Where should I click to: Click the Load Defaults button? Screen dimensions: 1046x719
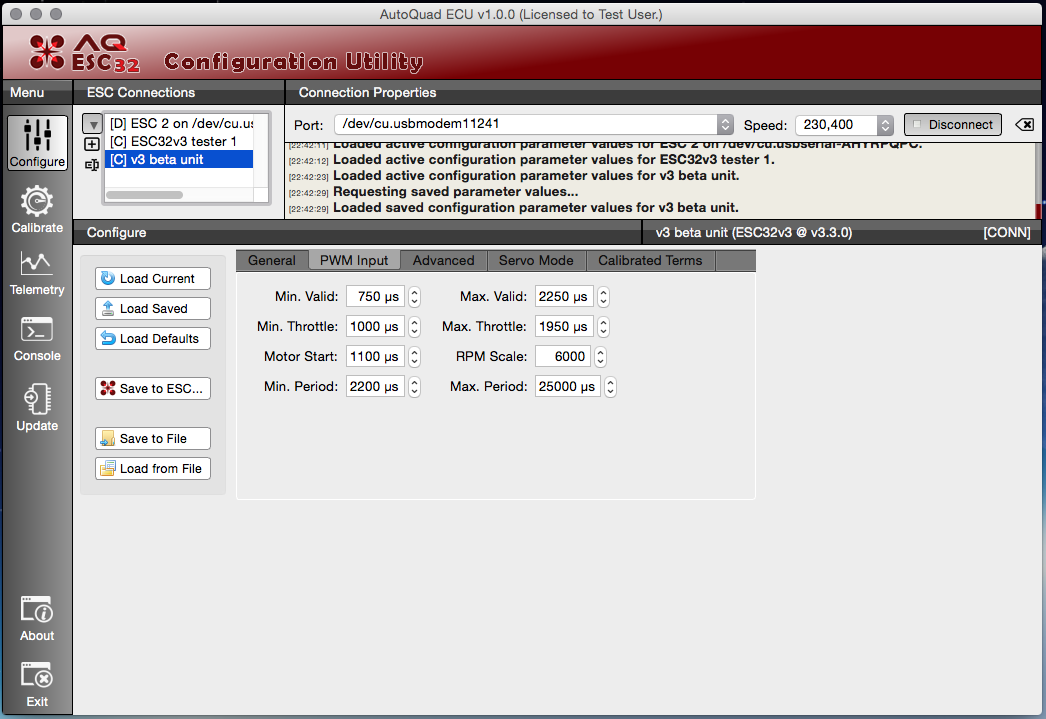tap(153, 338)
